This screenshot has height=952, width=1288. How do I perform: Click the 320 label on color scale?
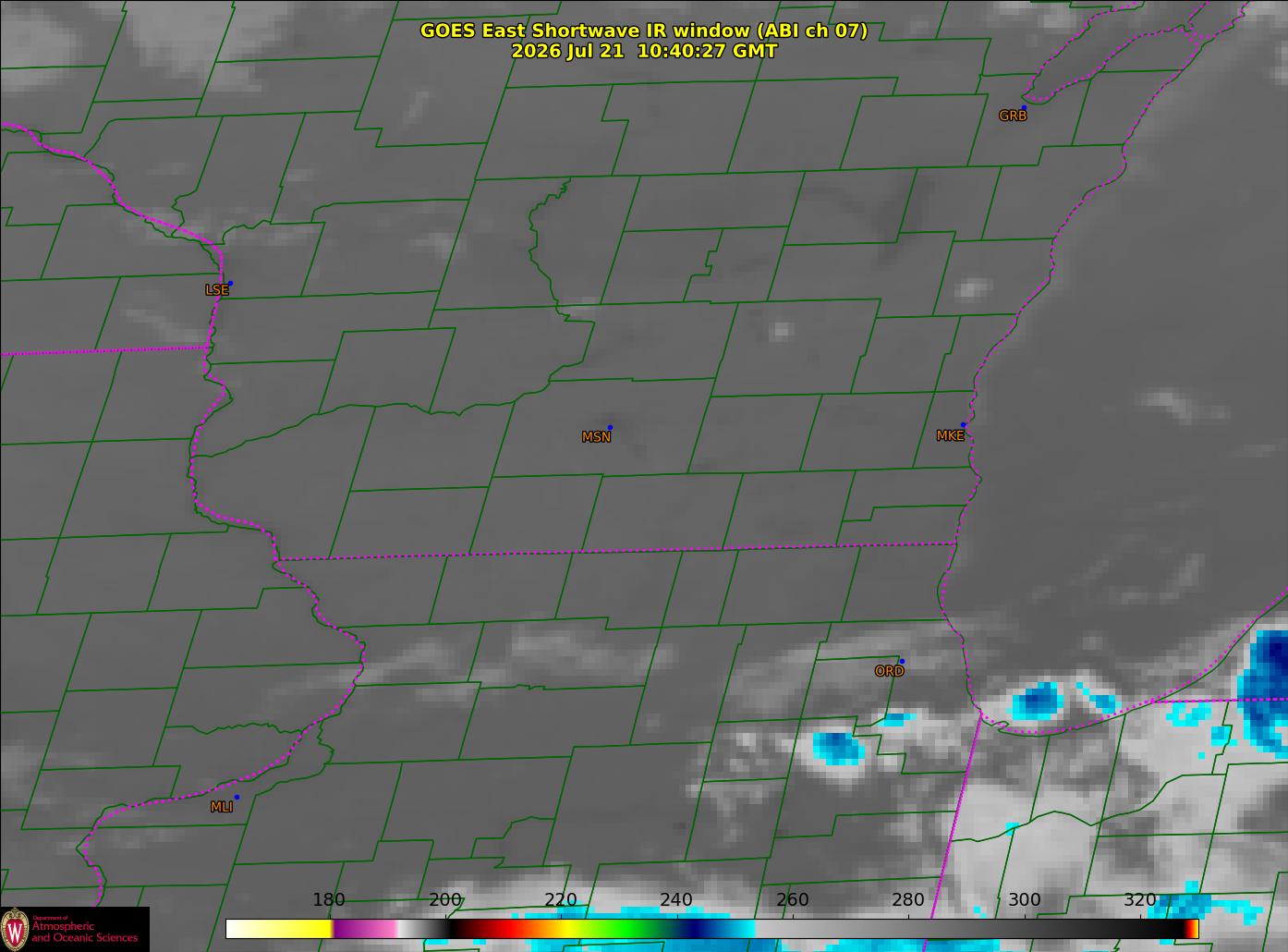(1140, 899)
